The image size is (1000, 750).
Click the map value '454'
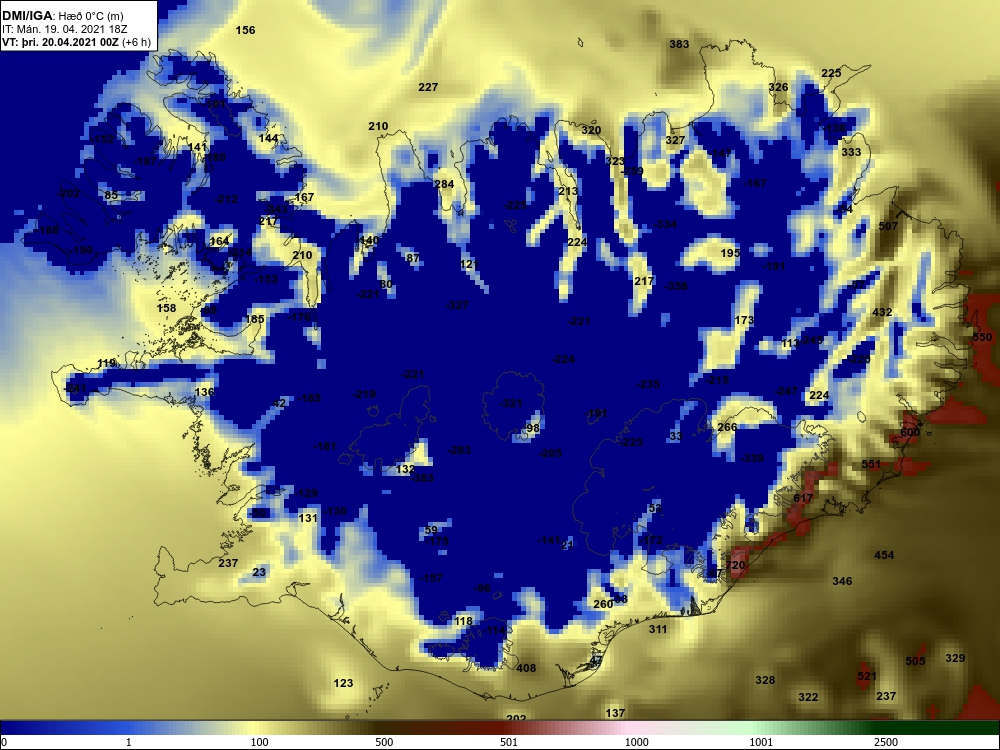pos(884,555)
